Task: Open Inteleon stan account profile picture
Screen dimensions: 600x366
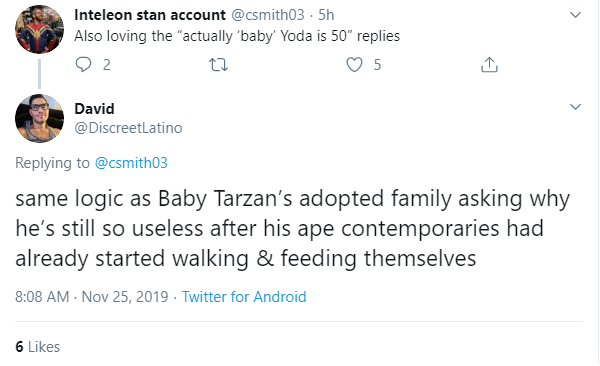Action: (x=39, y=29)
